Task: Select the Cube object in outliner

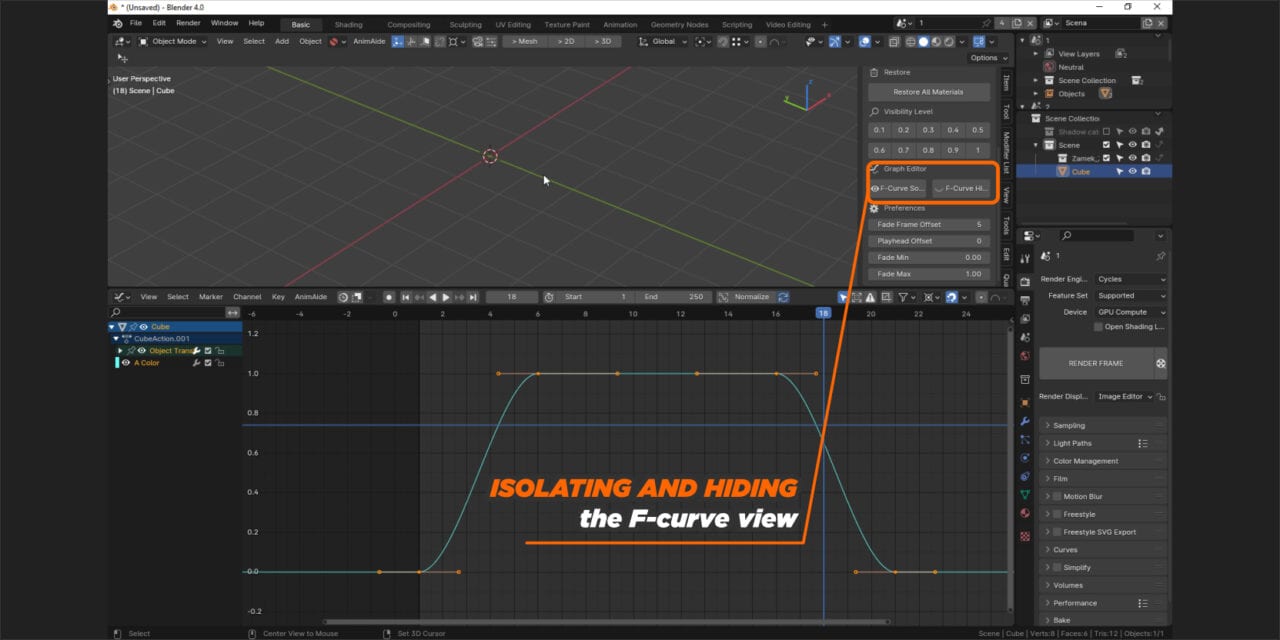Action: tap(1081, 172)
